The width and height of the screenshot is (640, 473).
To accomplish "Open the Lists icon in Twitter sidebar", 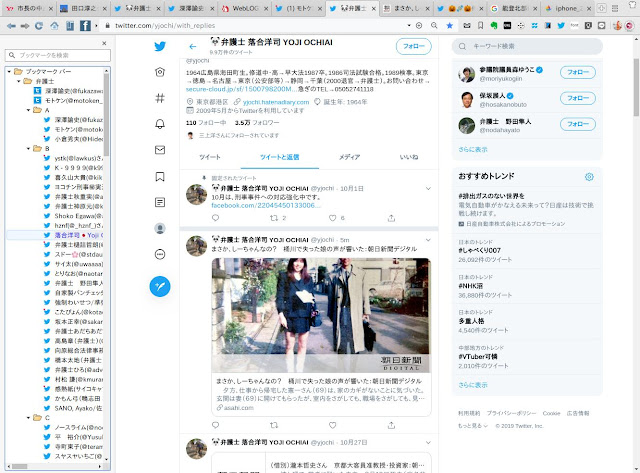I will point(160,202).
